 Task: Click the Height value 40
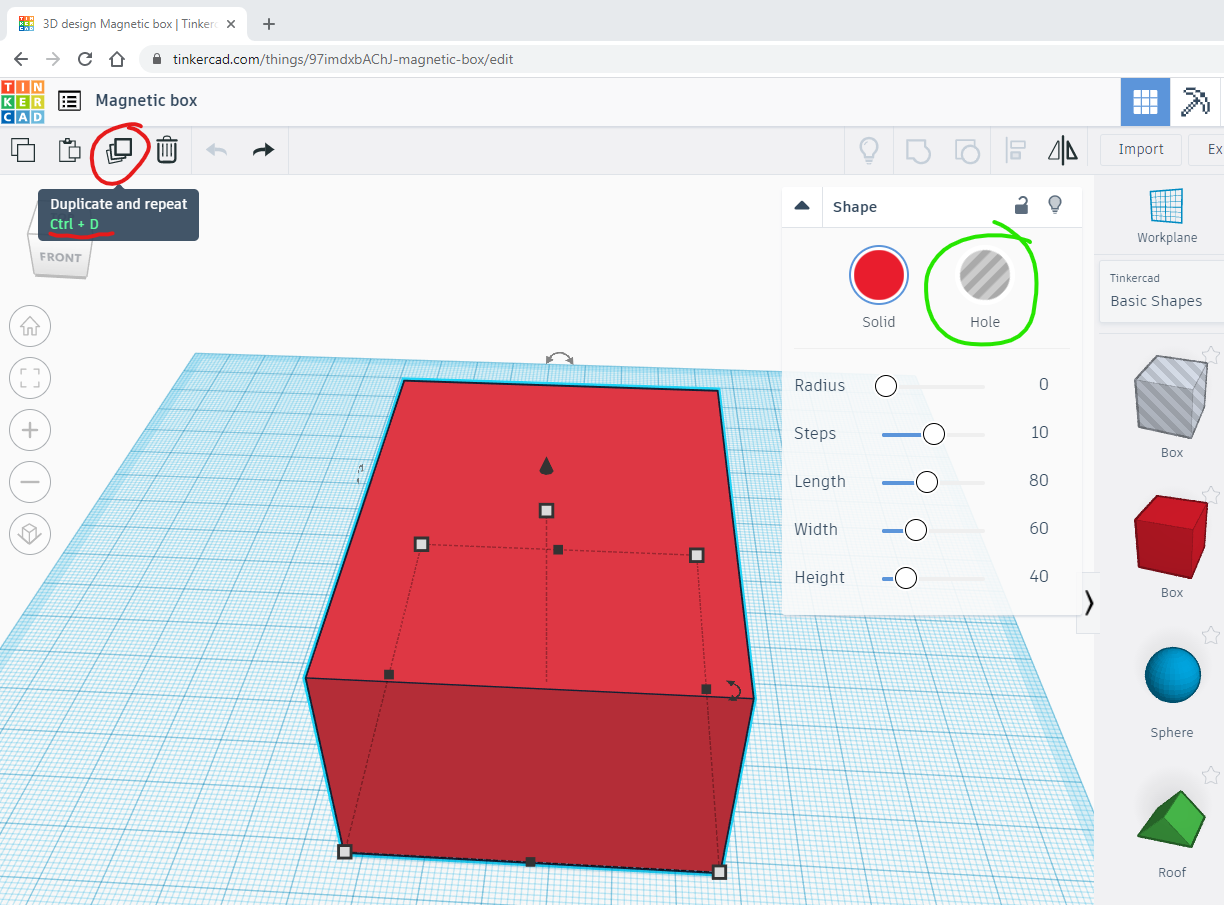click(x=1039, y=577)
